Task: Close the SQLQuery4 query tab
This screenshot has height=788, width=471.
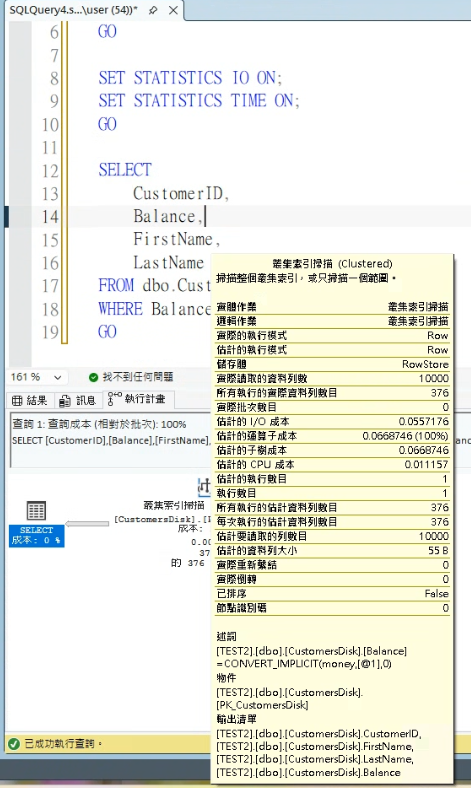Action: point(173,10)
